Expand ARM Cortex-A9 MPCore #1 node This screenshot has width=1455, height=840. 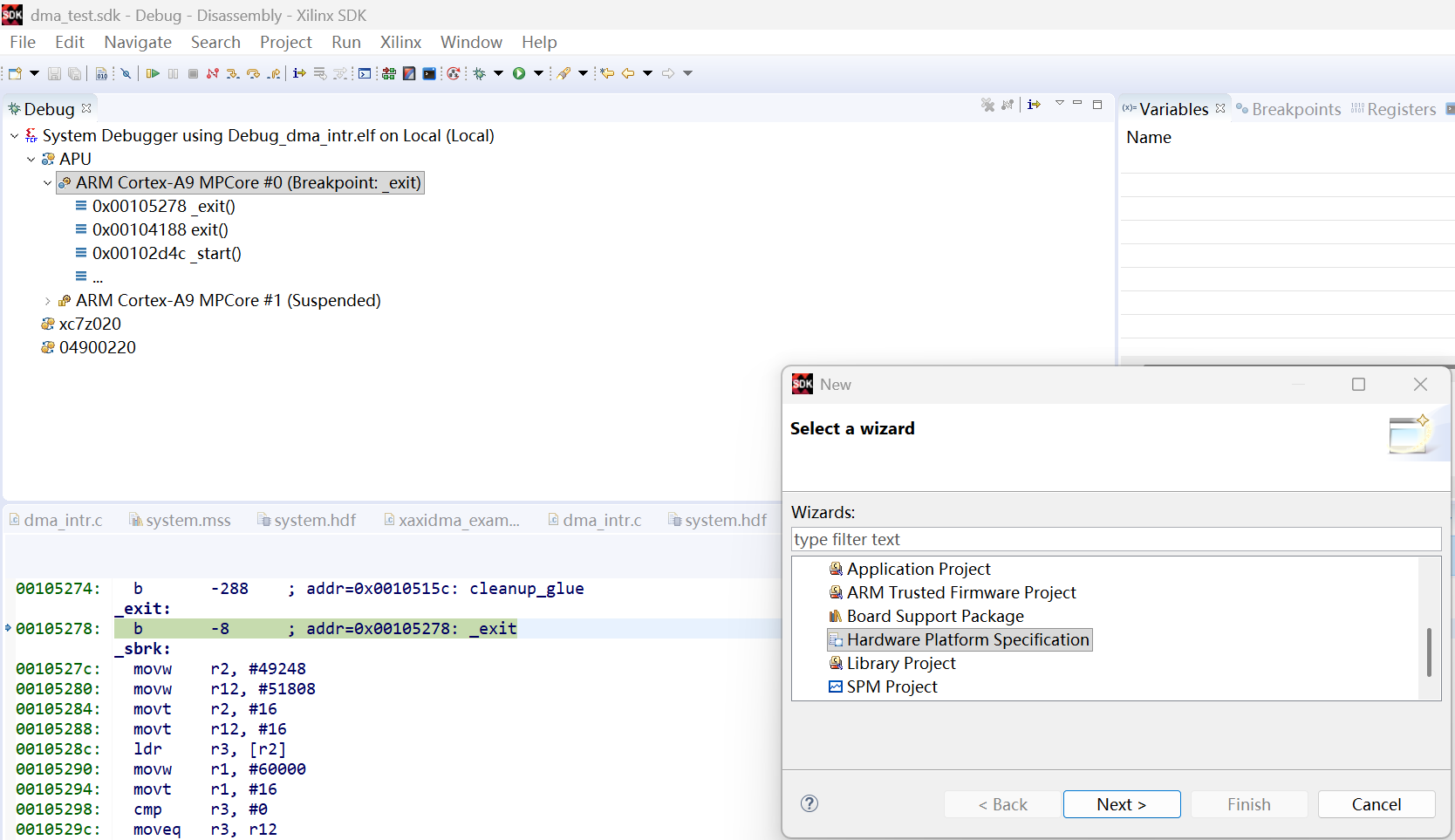(x=47, y=301)
